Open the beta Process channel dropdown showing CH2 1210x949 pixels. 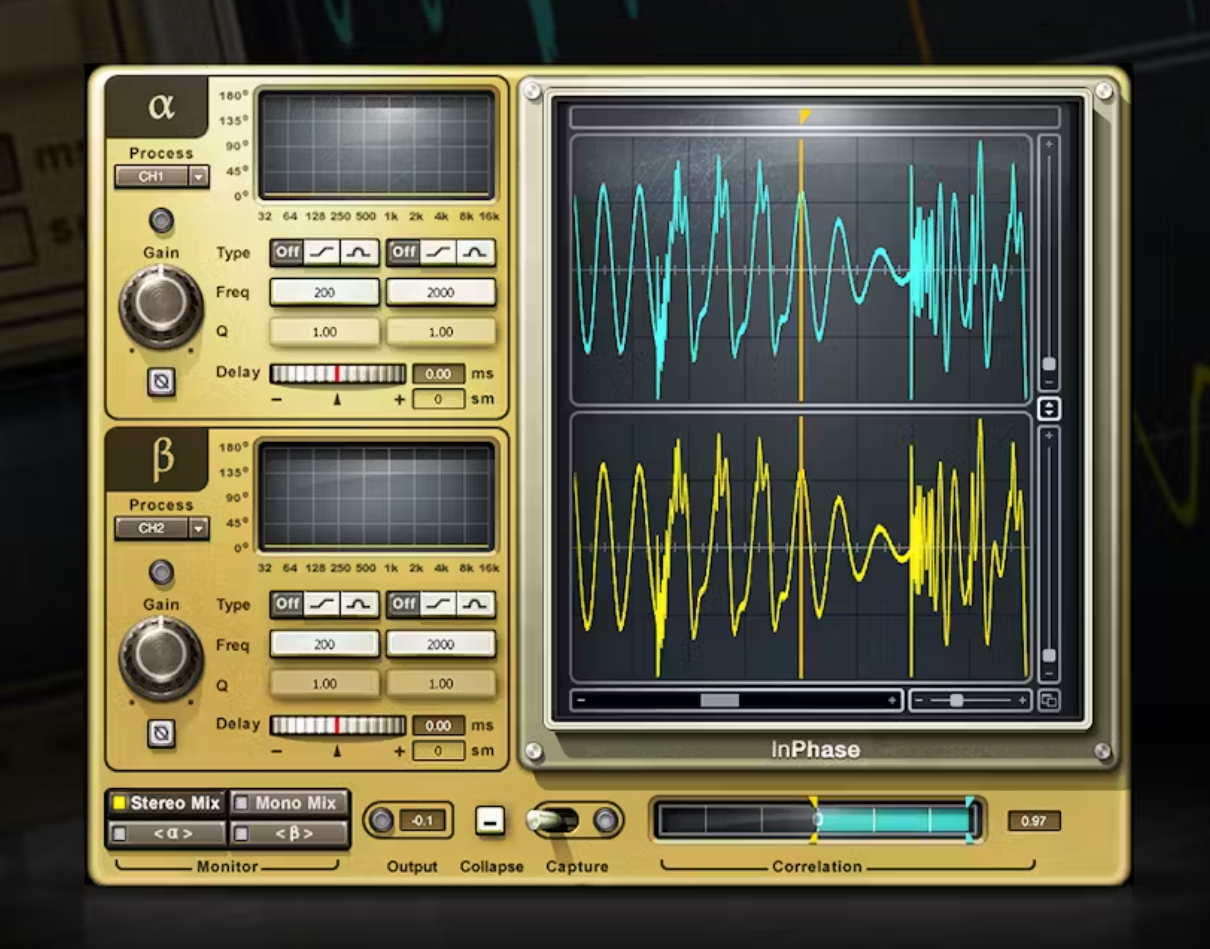click(x=160, y=528)
